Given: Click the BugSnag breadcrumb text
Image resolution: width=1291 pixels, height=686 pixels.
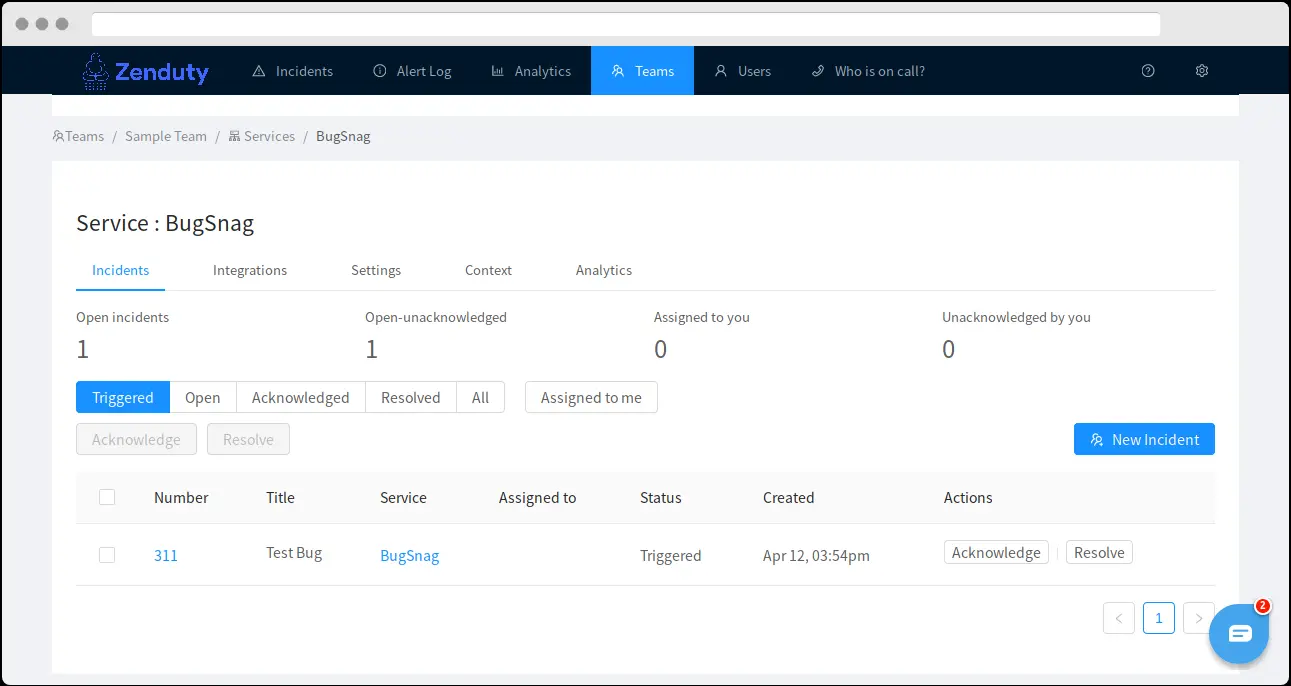Looking at the screenshot, I should (343, 136).
